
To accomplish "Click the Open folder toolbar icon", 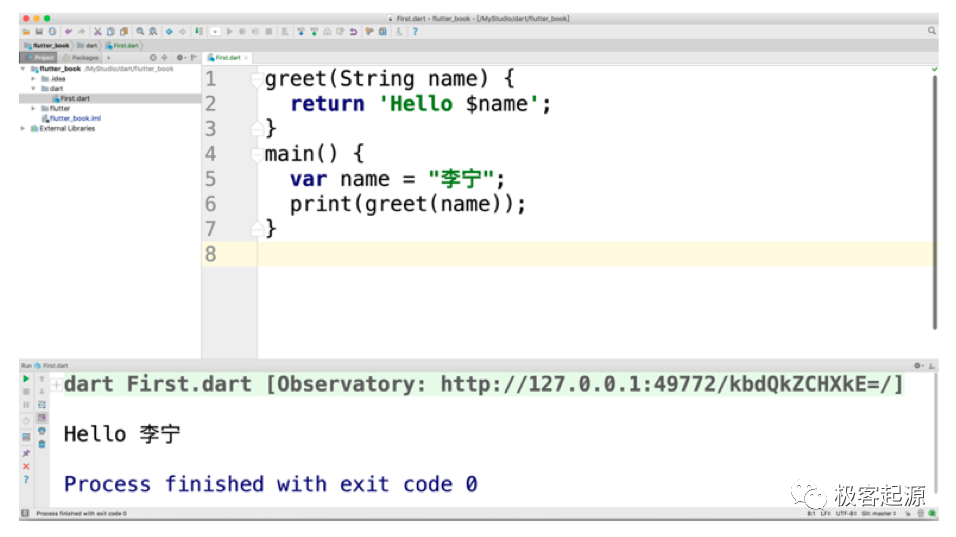I will point(26,32).
